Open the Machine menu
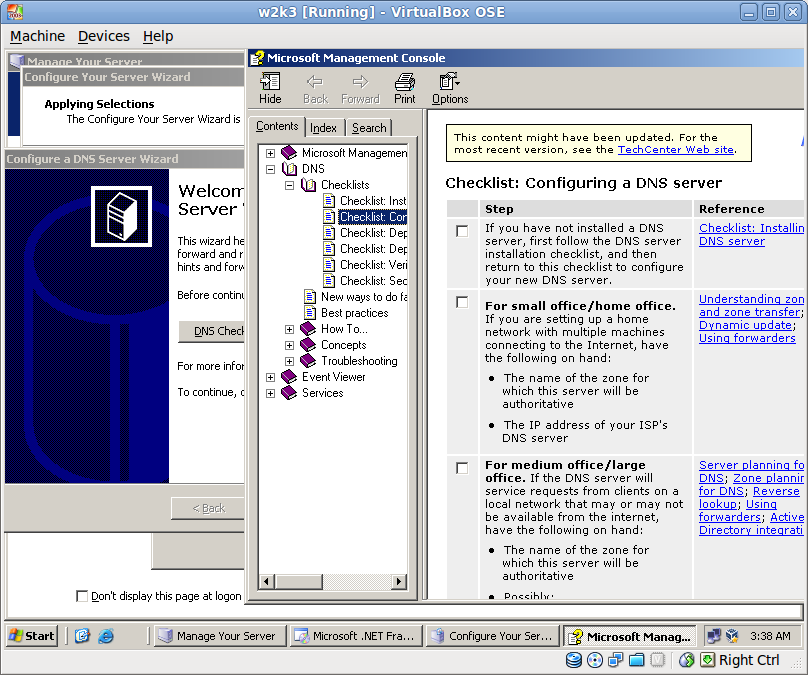The height and width of the screenshot is (675, 808). tap(37, 36)
